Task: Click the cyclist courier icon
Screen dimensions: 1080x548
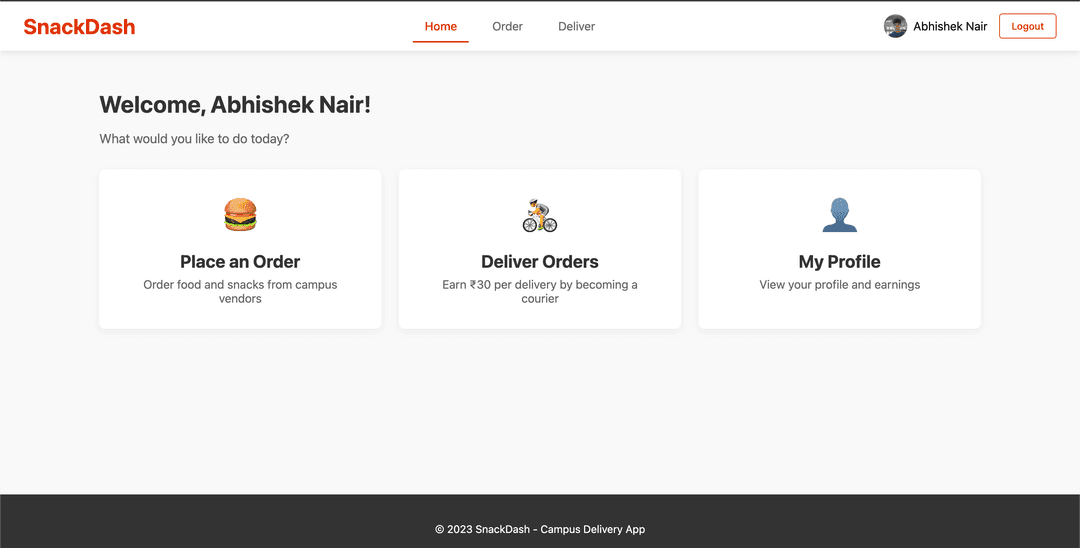Action: [540, 215]
